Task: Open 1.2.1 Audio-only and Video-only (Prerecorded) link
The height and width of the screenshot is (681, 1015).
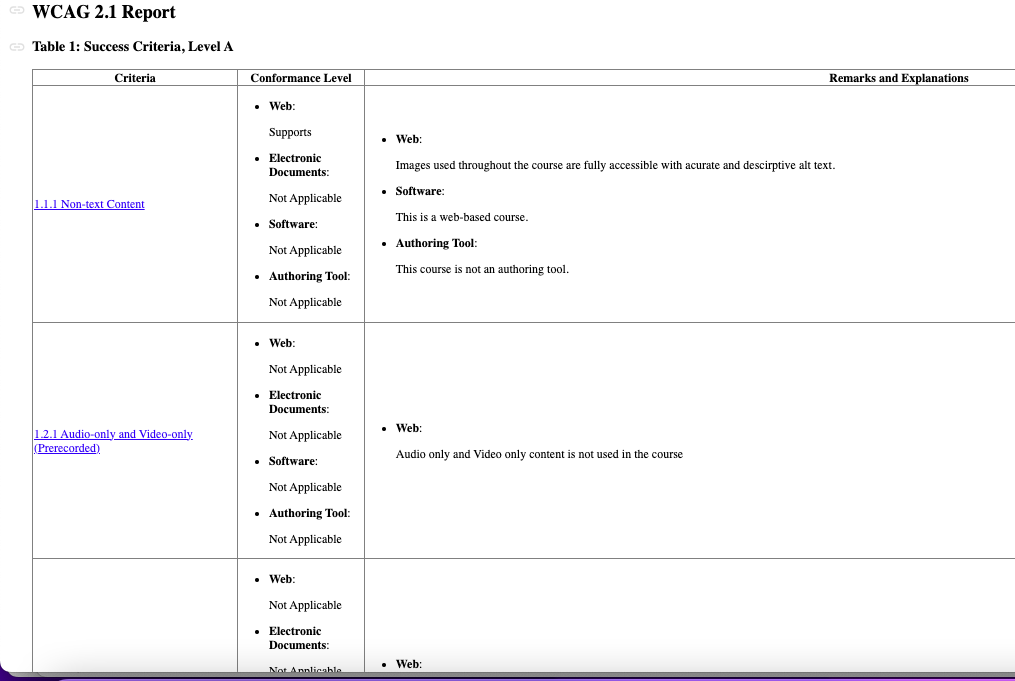Action: coord(113,441)
